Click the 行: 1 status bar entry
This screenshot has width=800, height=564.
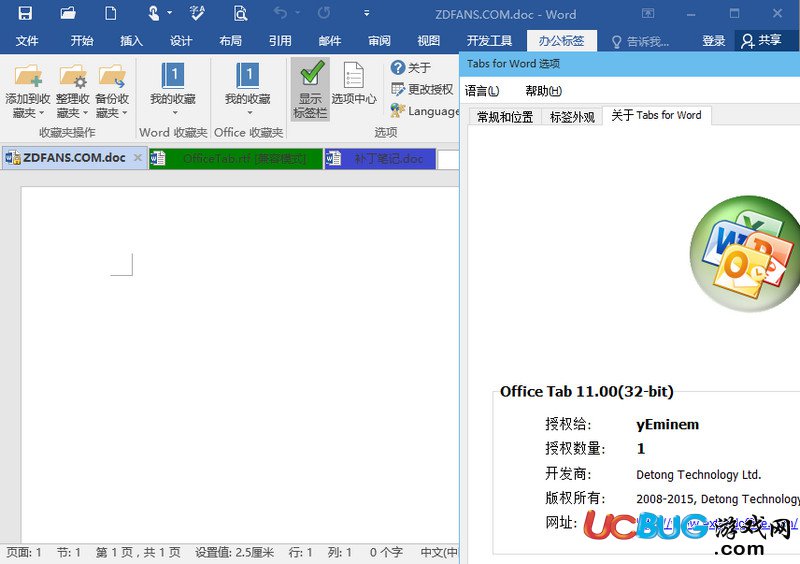pyautogui.click(x=301, y=552)
